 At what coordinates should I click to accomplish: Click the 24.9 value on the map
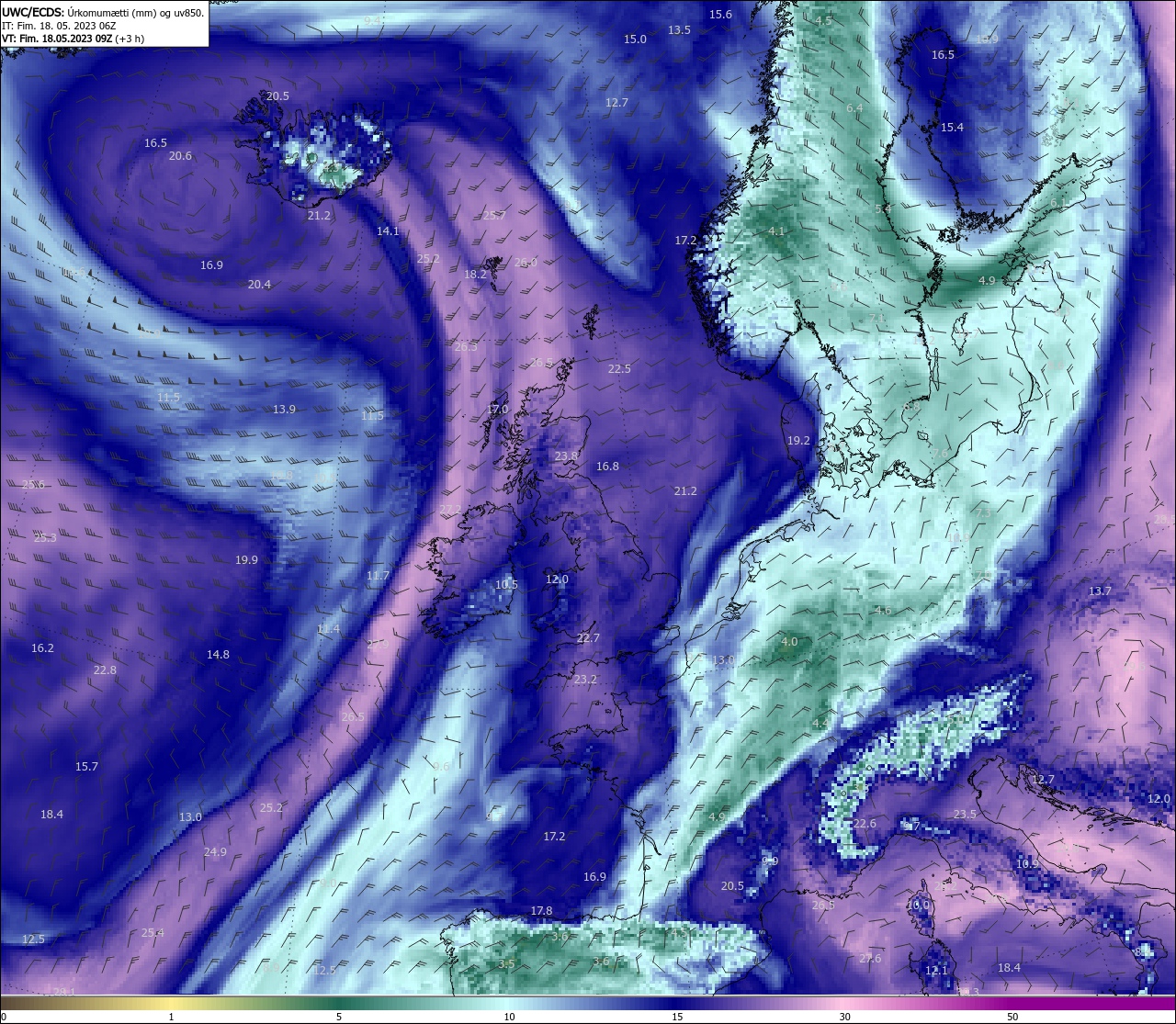point(214,852)
